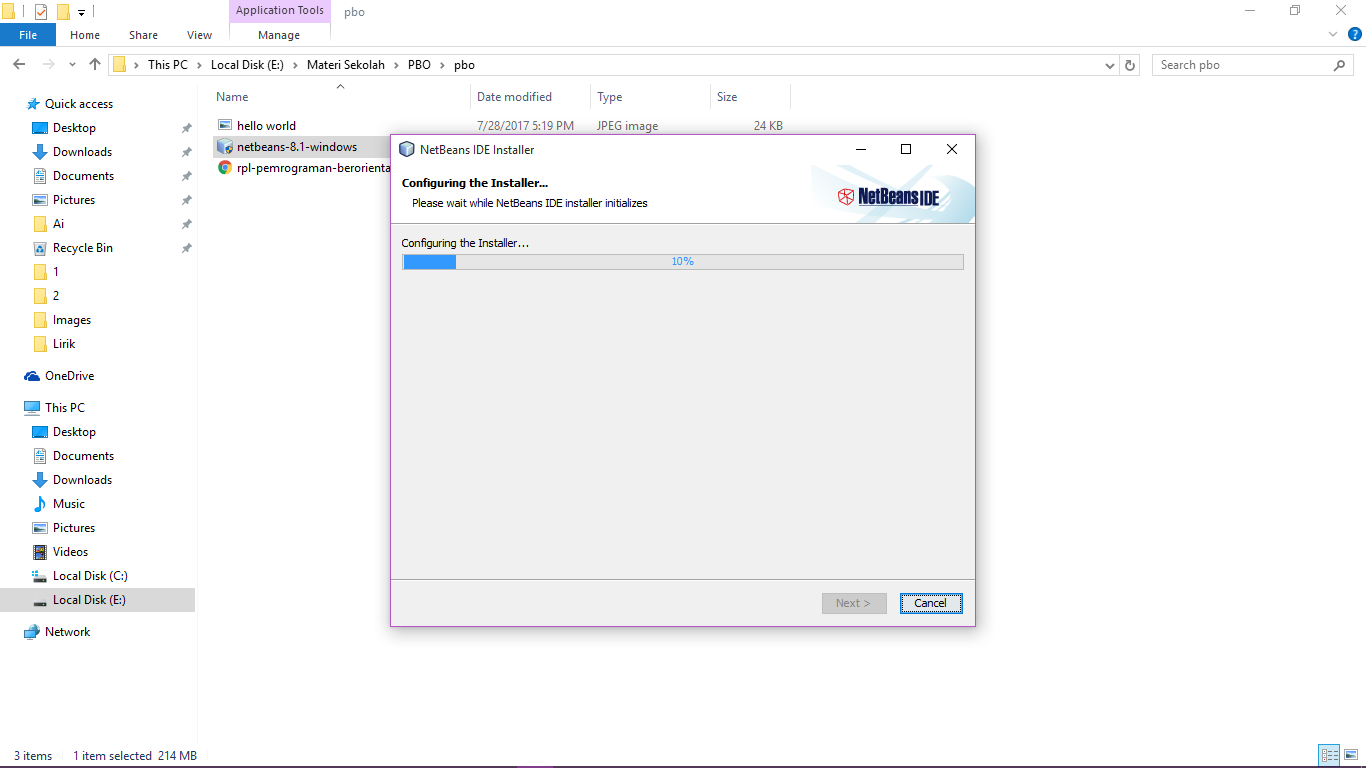Click the disabled Next button in installer
1366x768 pixels.
click(854, 603)
